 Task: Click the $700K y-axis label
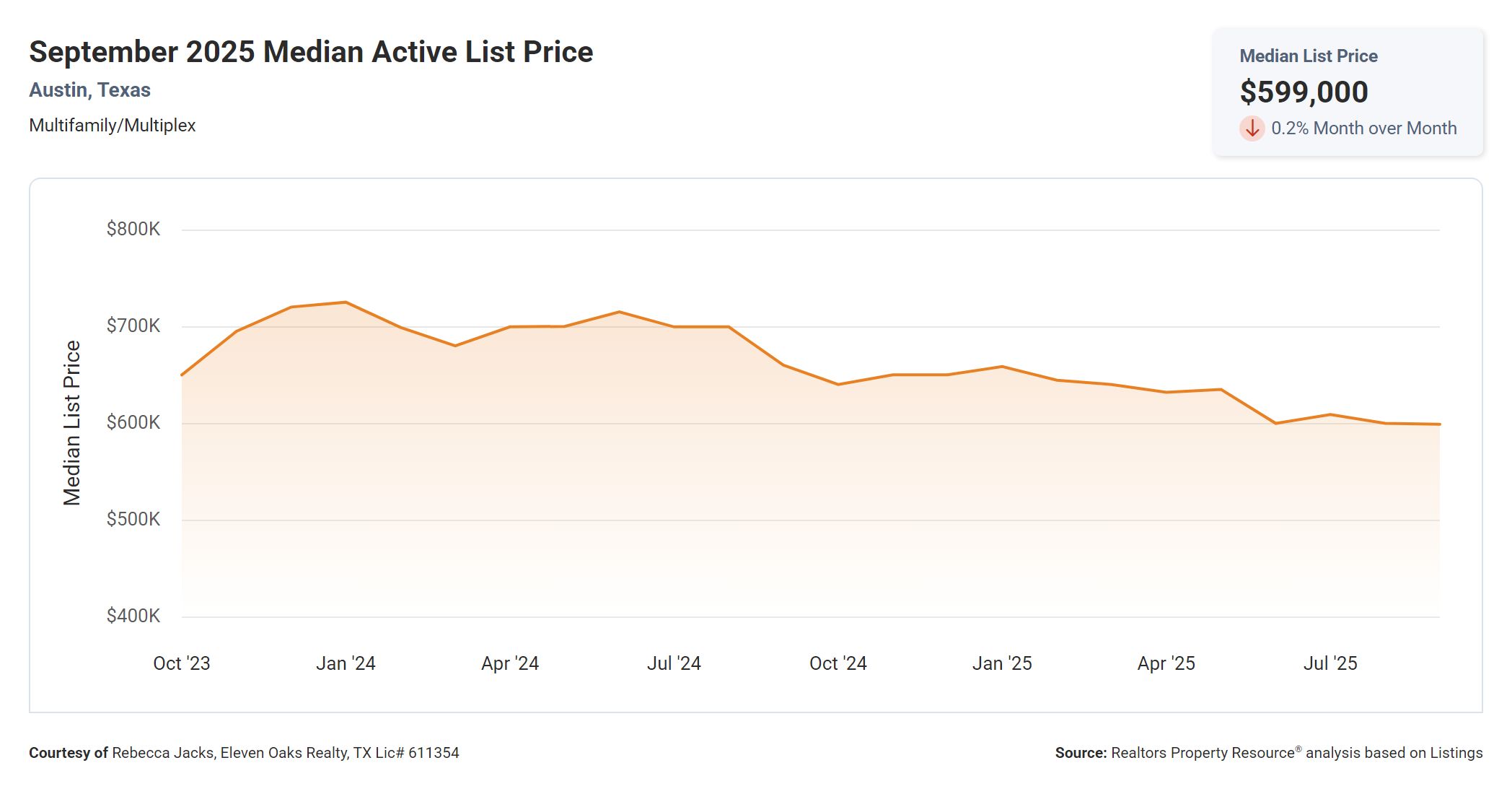[133, 326]
